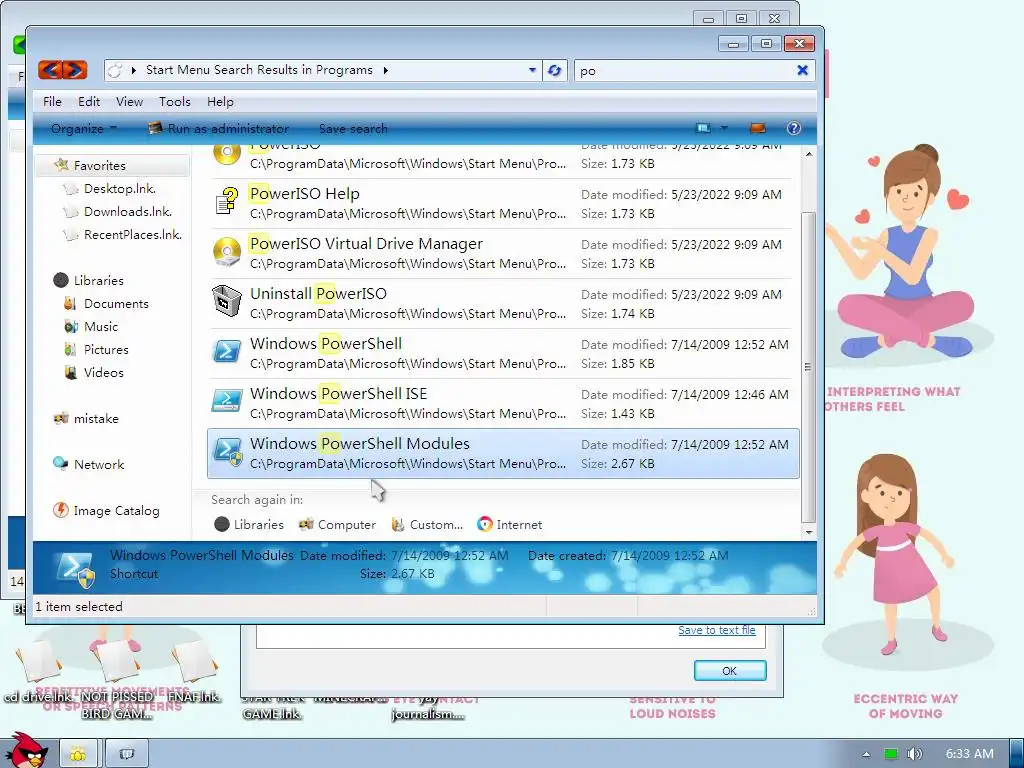Toggle the preview pane icon

tap(758, 128)
